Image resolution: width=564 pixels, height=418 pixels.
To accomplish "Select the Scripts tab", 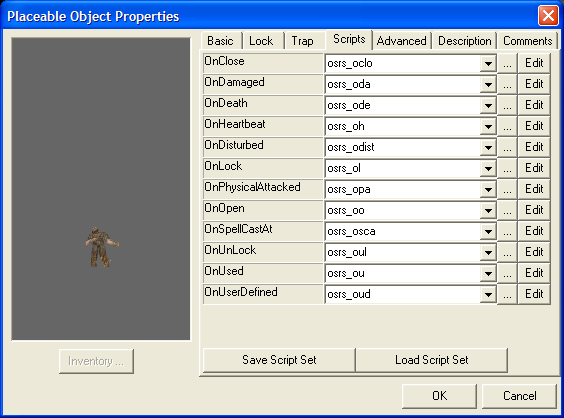I will pyautogui.click(x=349, y=39).
